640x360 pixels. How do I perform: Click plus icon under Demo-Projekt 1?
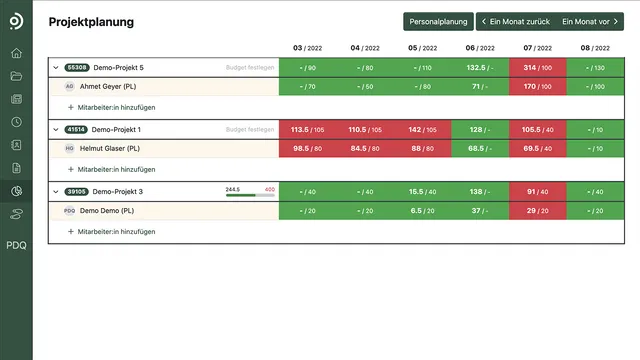coord(71,169)
